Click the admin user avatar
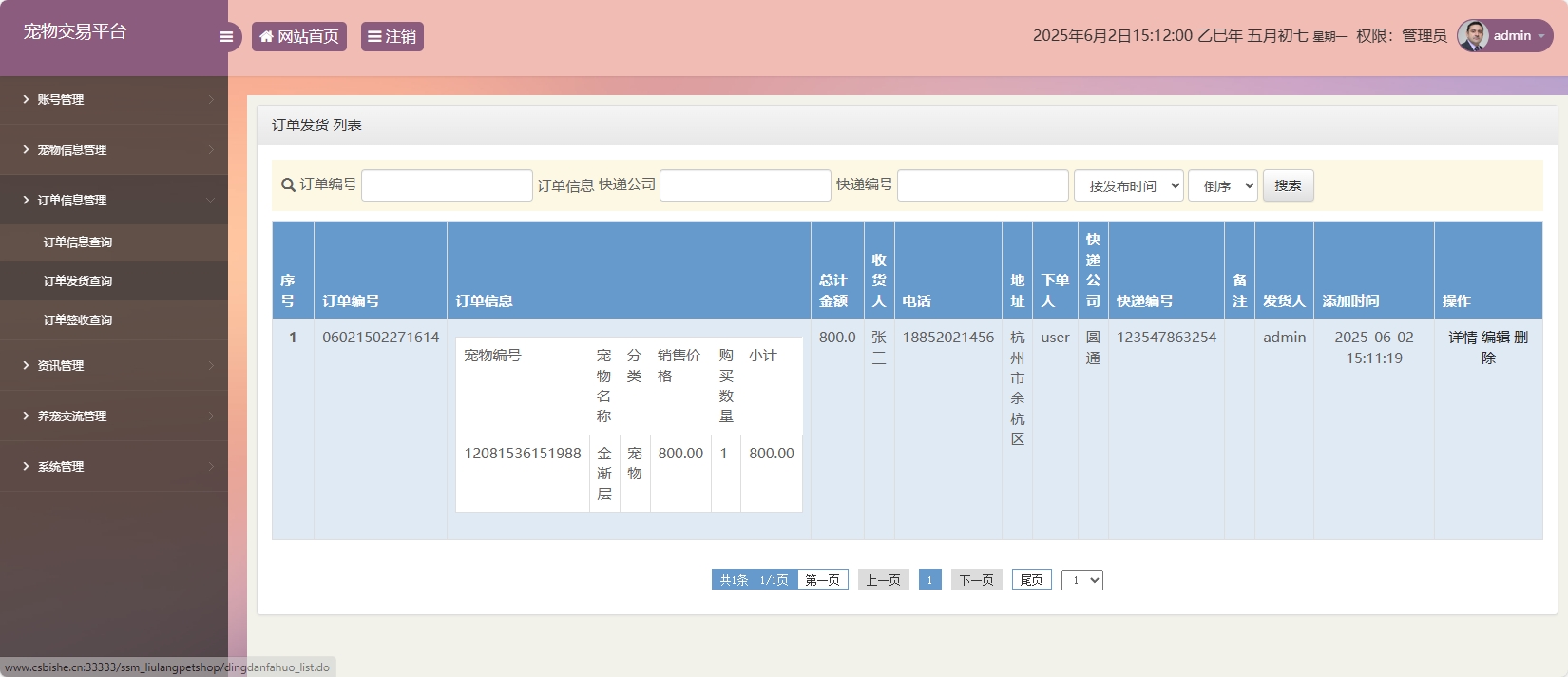Image resolution: width=1568 pixels, height=677 pixels. (x=1473, y=36)
